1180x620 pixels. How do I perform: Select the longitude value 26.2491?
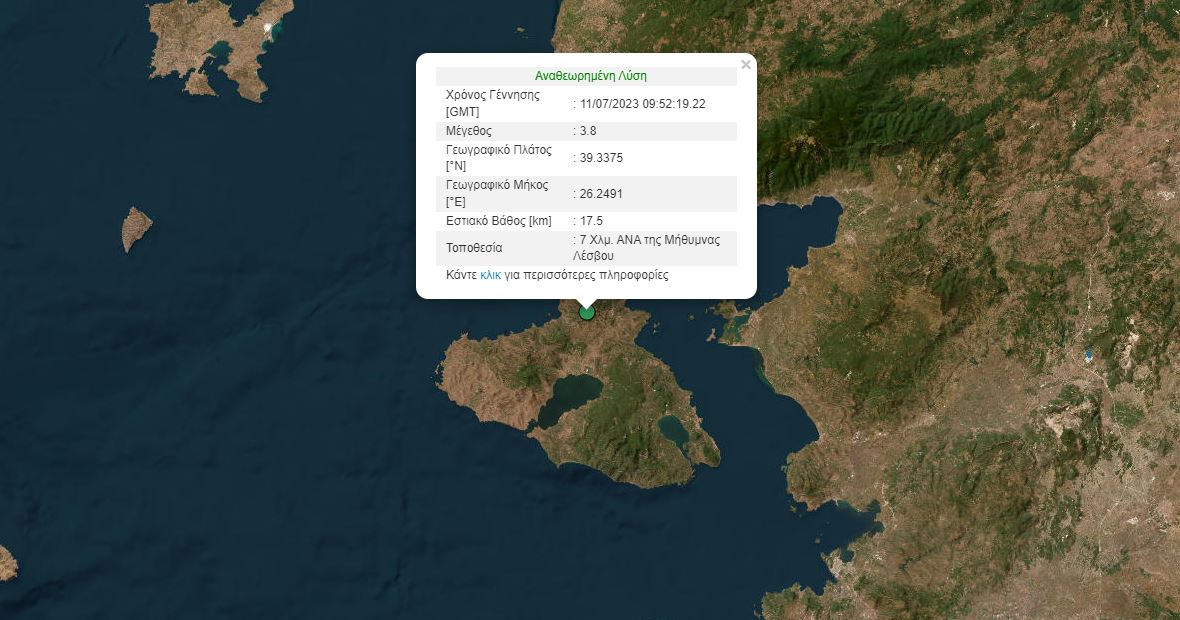coord(601,194)
